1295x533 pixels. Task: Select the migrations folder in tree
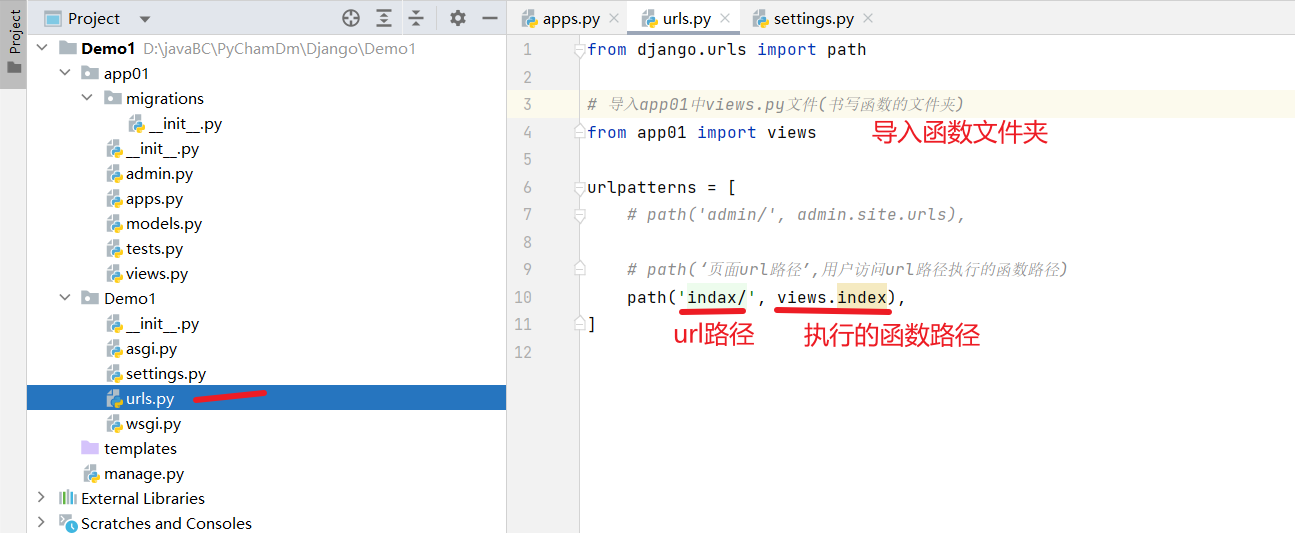point(165,98)
